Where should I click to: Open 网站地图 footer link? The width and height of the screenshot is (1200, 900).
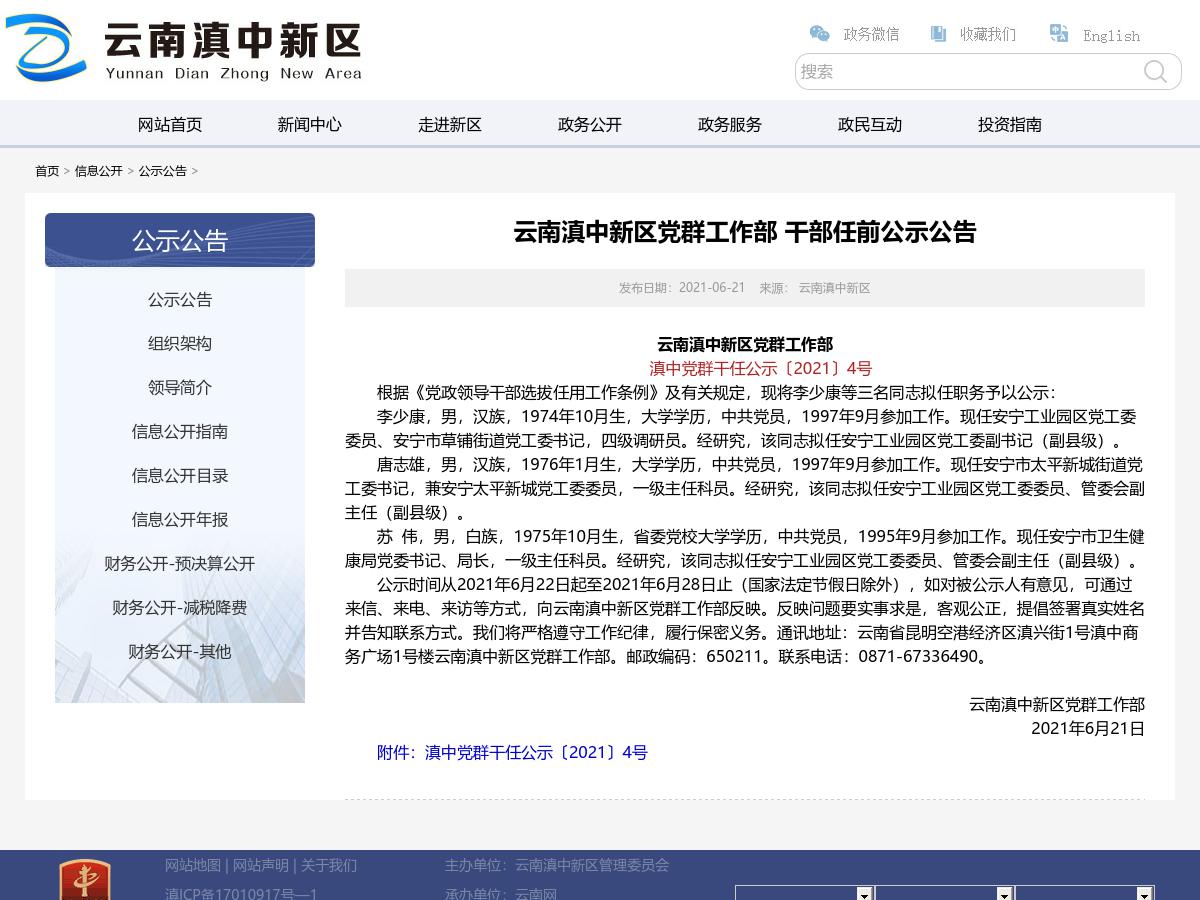pos(193,866)
